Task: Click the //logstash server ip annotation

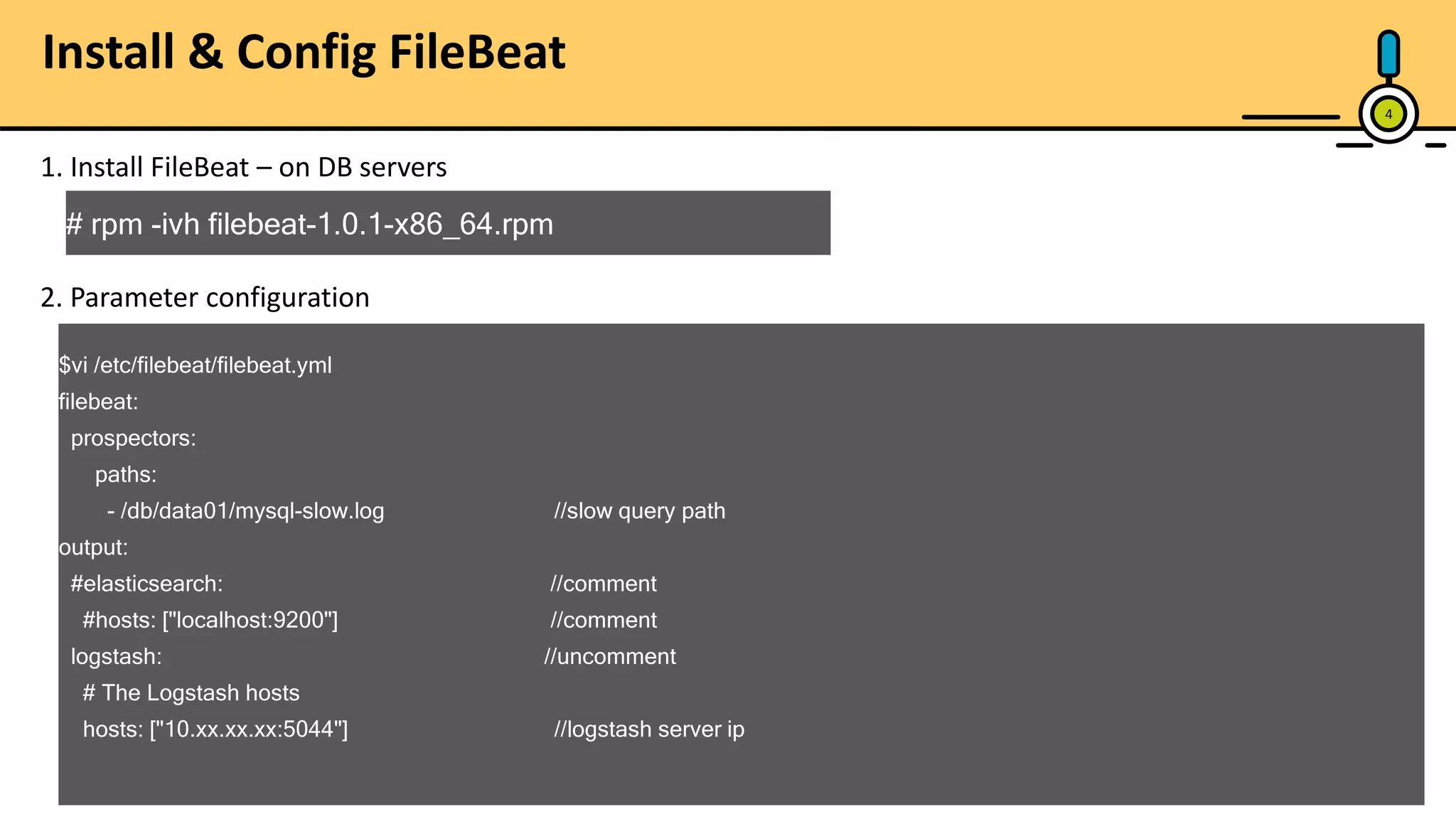Action: click(648, 729)
